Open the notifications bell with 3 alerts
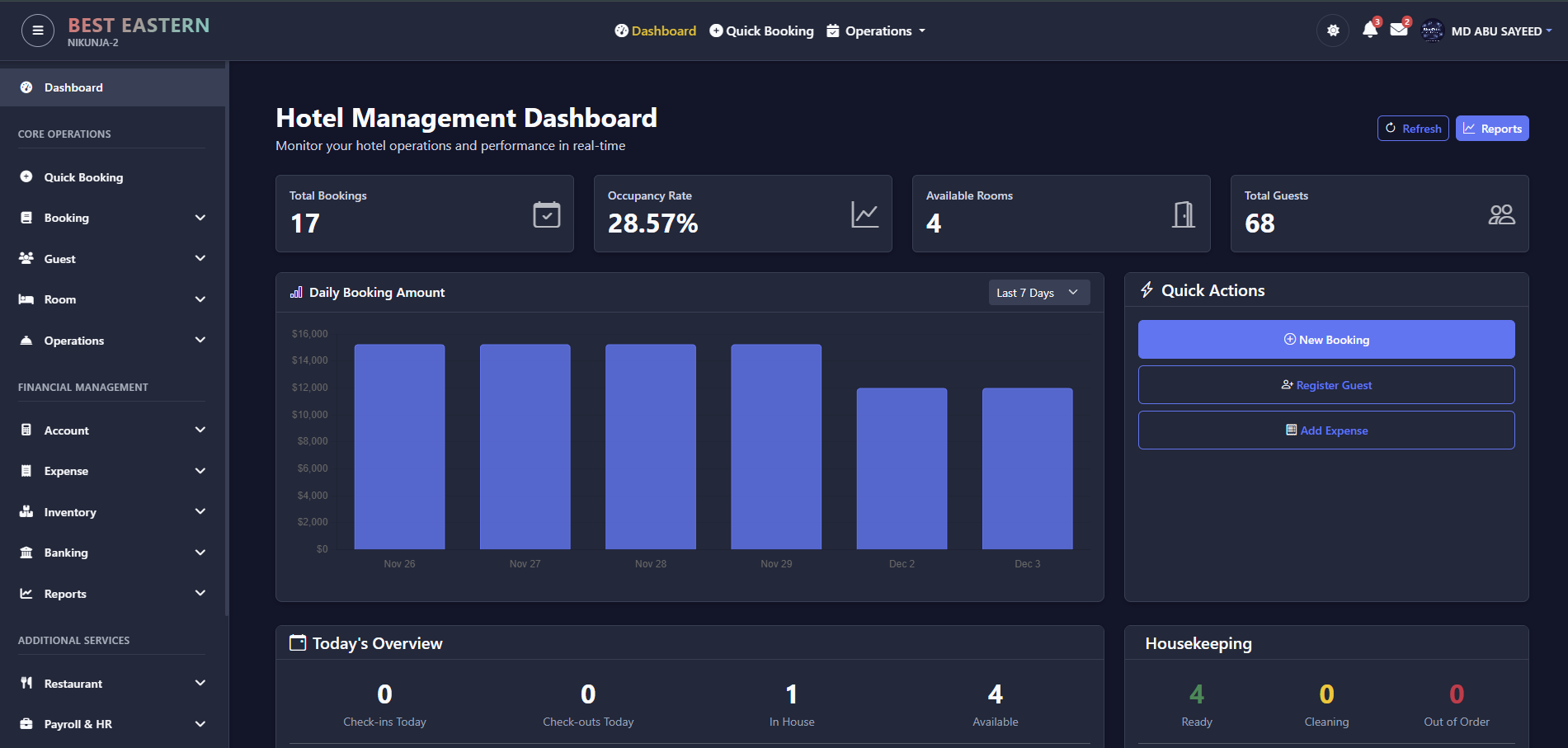Viewport: 1568px width, 748px height. 1370,30
